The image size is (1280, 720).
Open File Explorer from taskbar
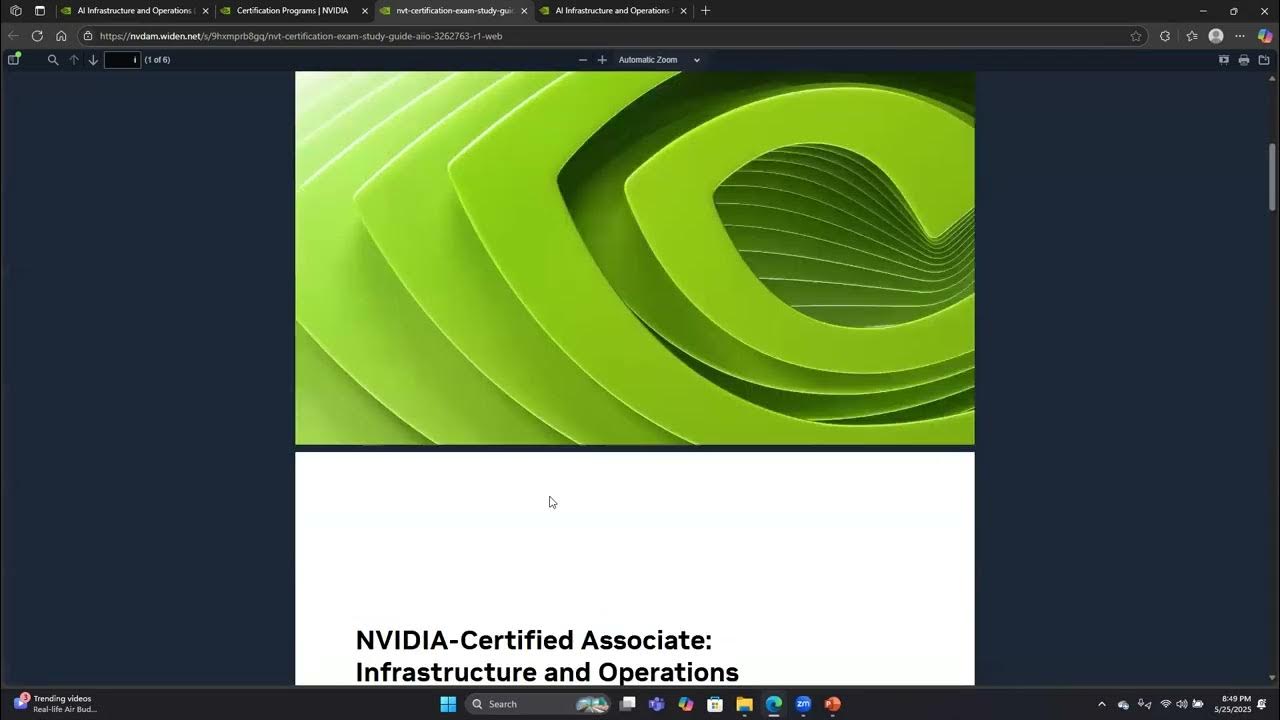pyautogui.click(x=744, y=704)
